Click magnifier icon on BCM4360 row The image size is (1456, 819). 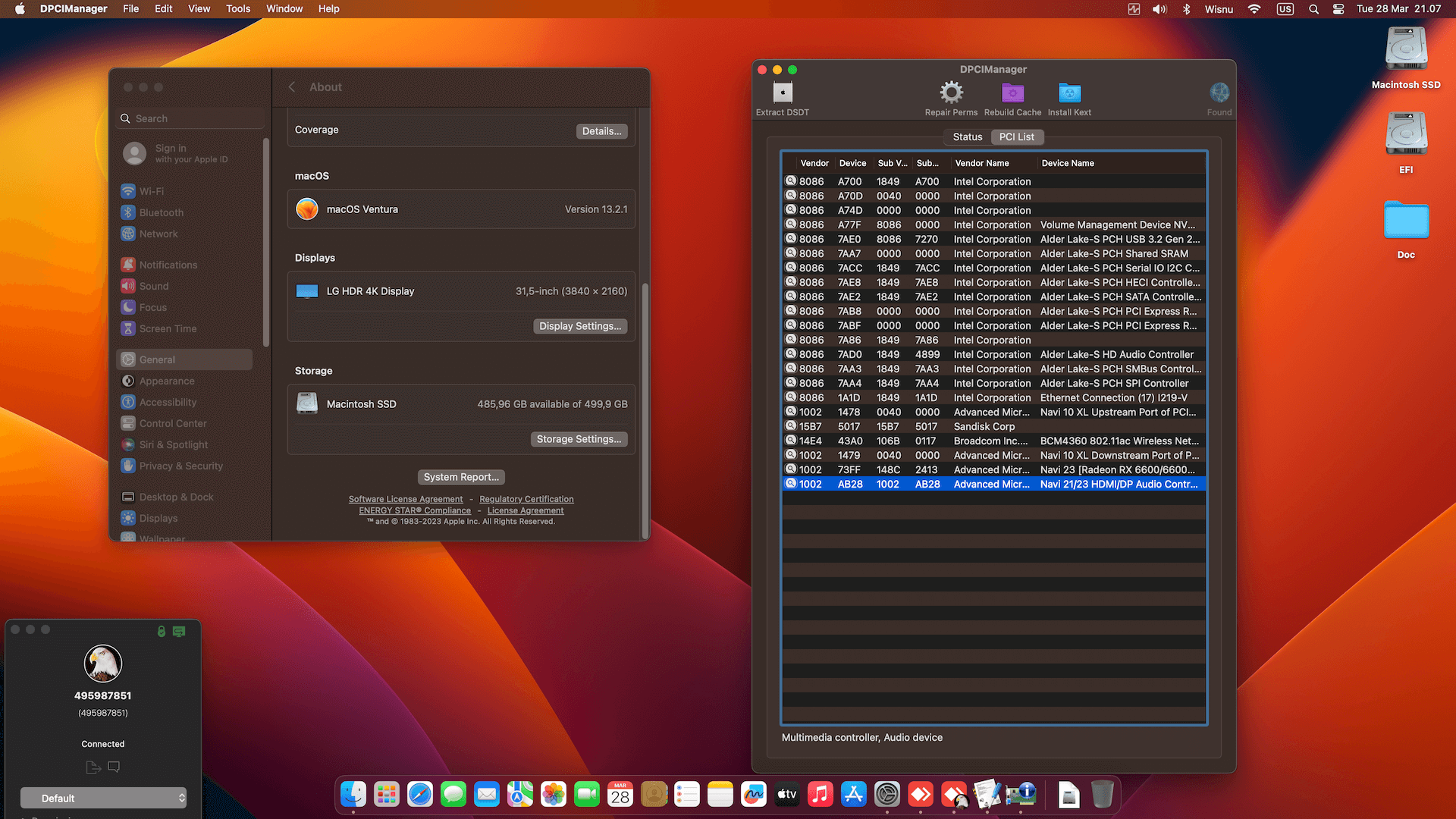791,441
